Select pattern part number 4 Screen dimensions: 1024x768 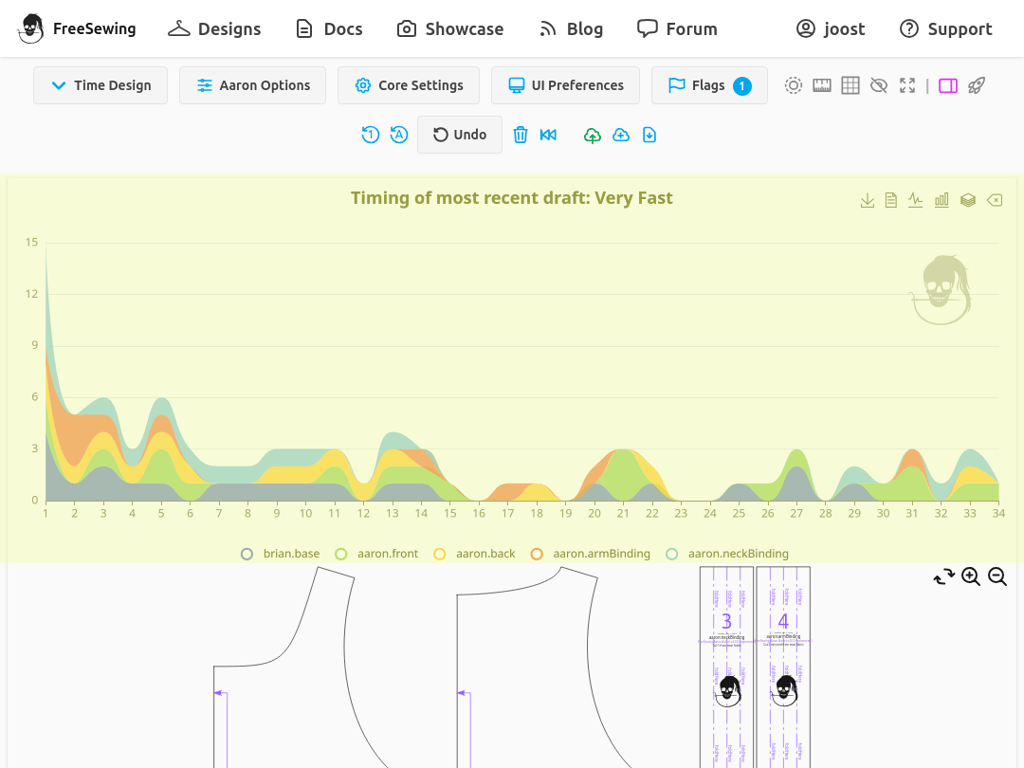click(x=783, y=667)
